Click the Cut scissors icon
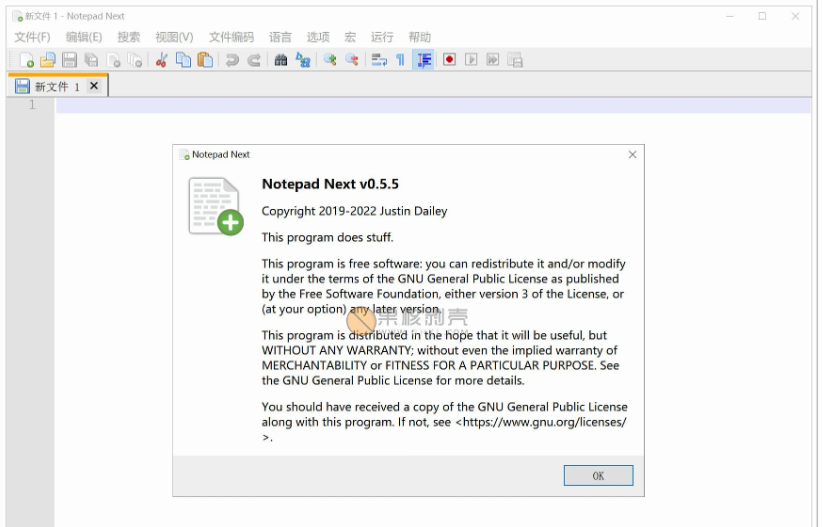822x527 pixels. [x=161, y=60]
